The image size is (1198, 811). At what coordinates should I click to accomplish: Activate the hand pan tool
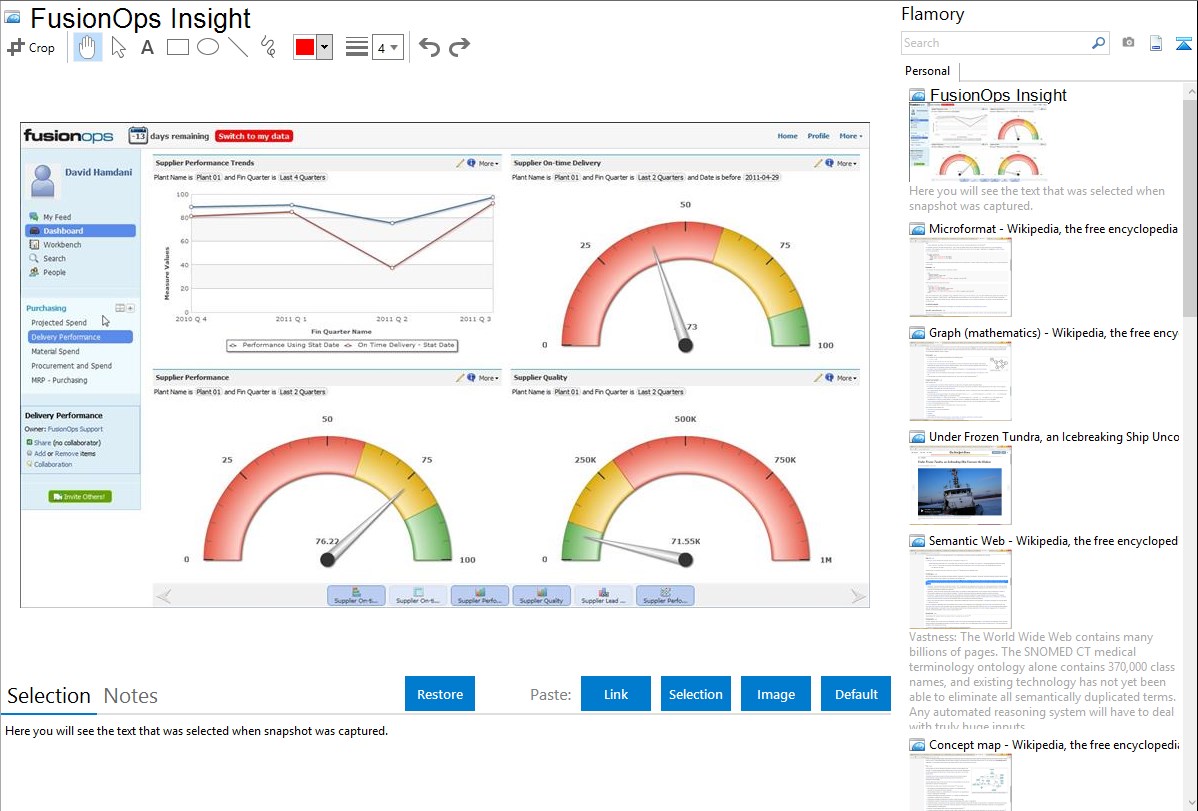[87, 47]
